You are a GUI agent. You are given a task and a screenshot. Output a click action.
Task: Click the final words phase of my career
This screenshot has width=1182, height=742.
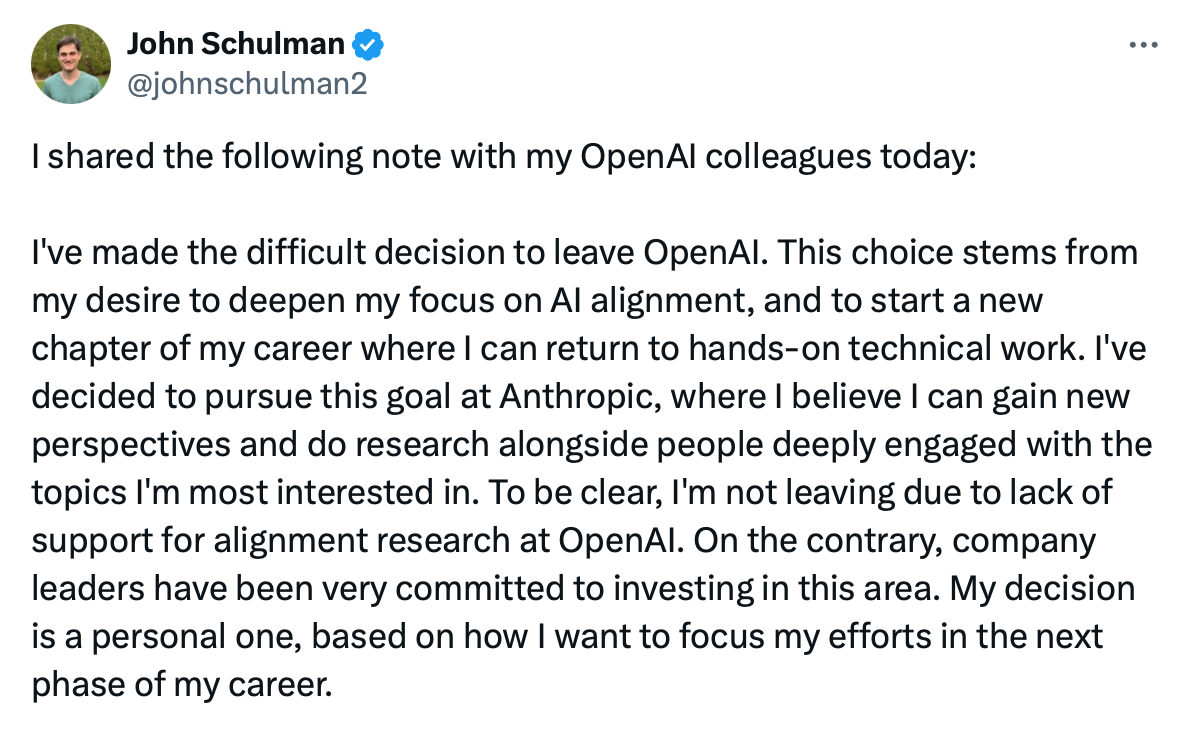point(182,685)
